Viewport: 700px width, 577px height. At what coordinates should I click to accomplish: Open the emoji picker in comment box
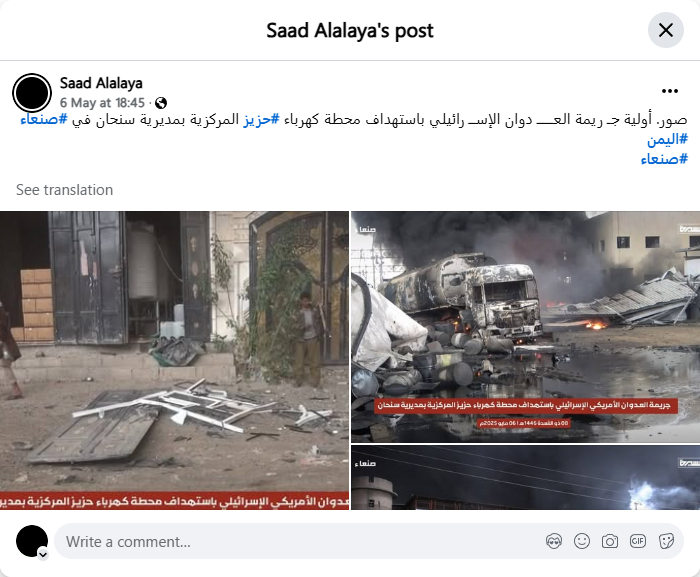click(x=582, y=541)
